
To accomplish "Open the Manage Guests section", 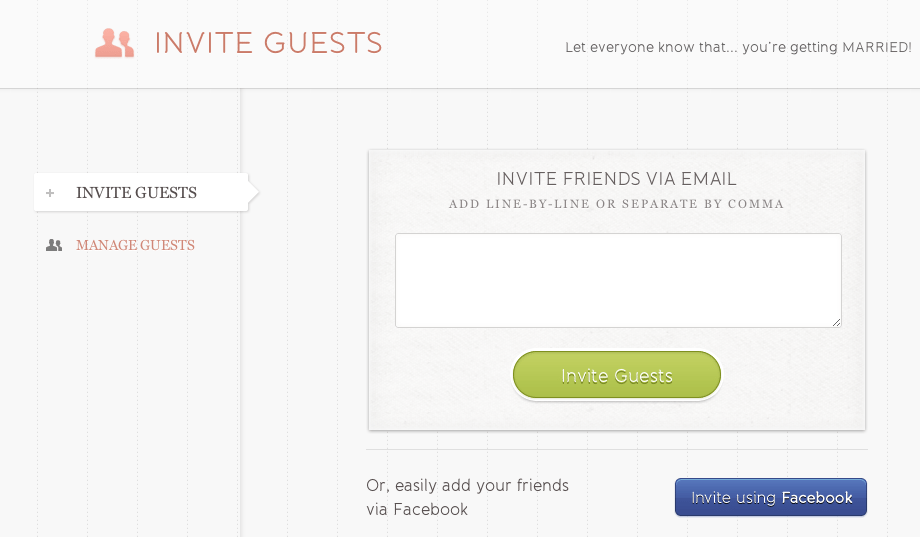I will tap(135, 245).
